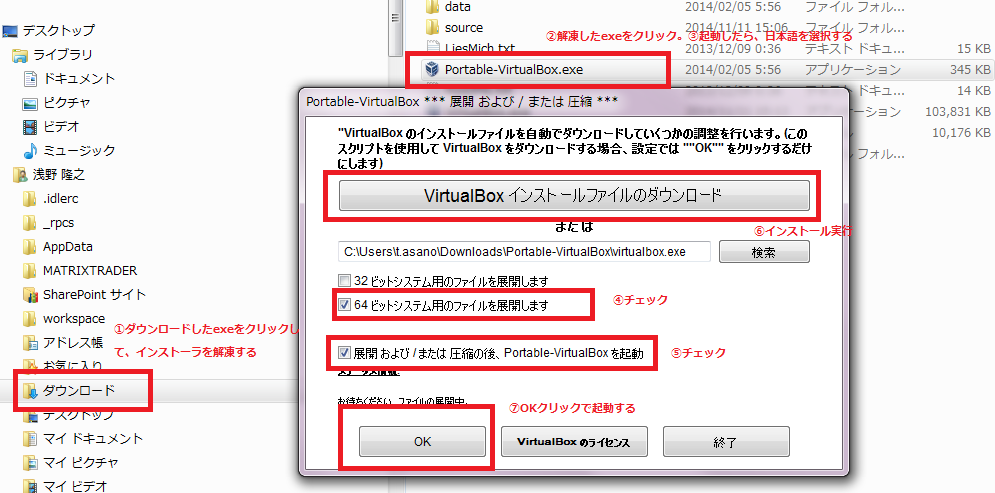Click the マイ ピクチャ folder icon

click(30, 463)
